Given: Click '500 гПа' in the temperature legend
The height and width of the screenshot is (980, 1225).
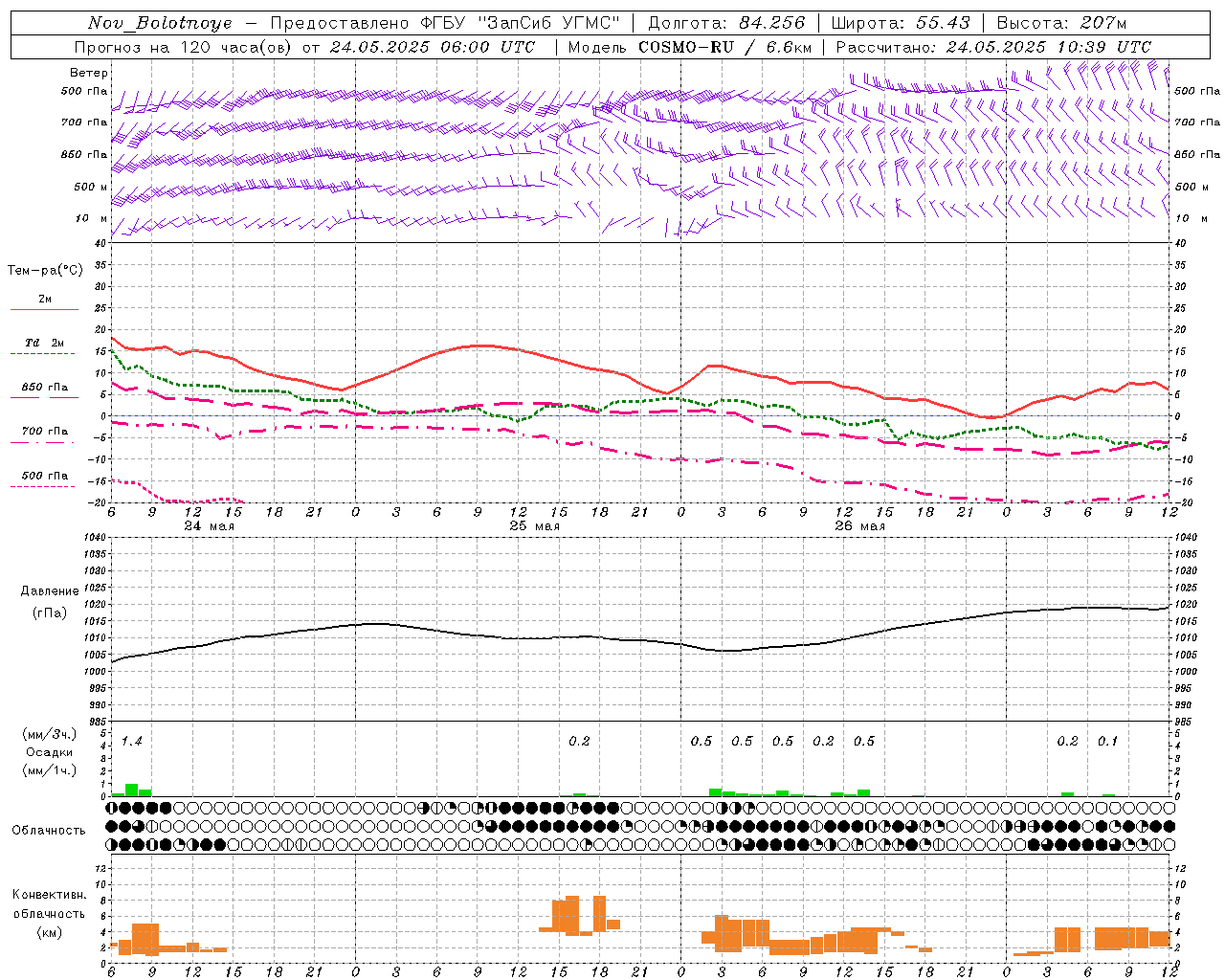Looking at the screenshot, I should click(x=45, y=476).
